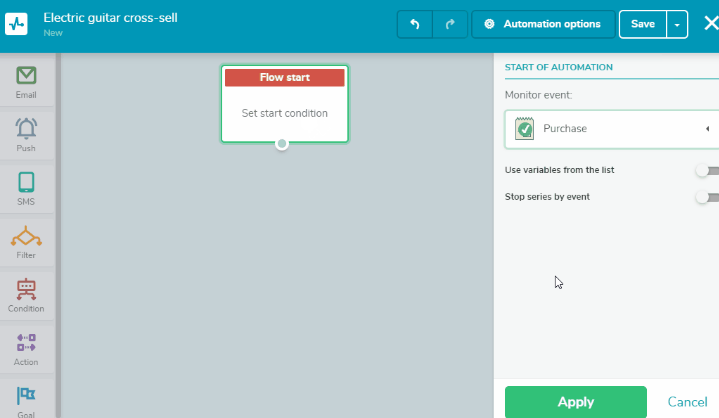Close the automation editor
The width and height of the screenshot is (719, 418).
pos(711,23)
